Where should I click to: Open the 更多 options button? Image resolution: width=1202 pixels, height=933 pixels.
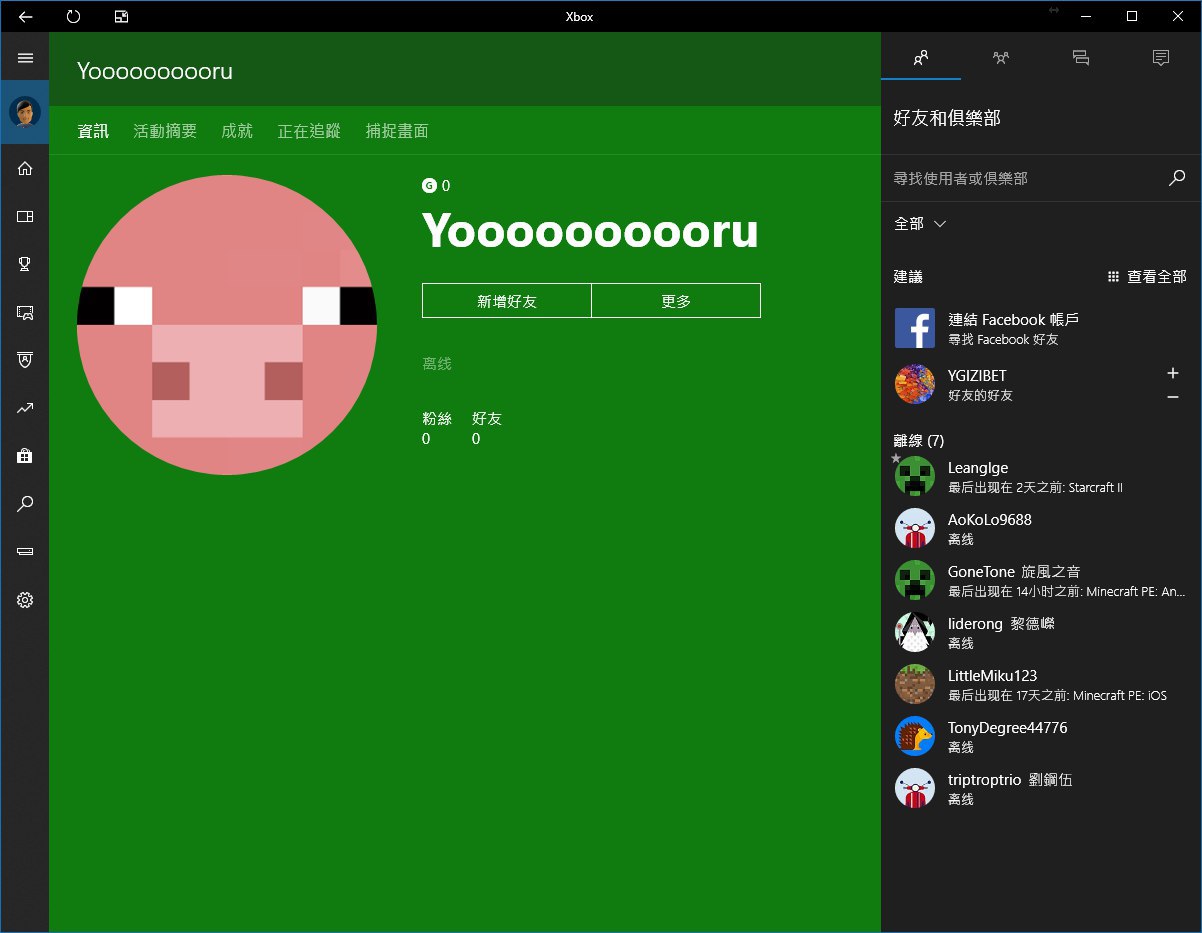(676, 301)
